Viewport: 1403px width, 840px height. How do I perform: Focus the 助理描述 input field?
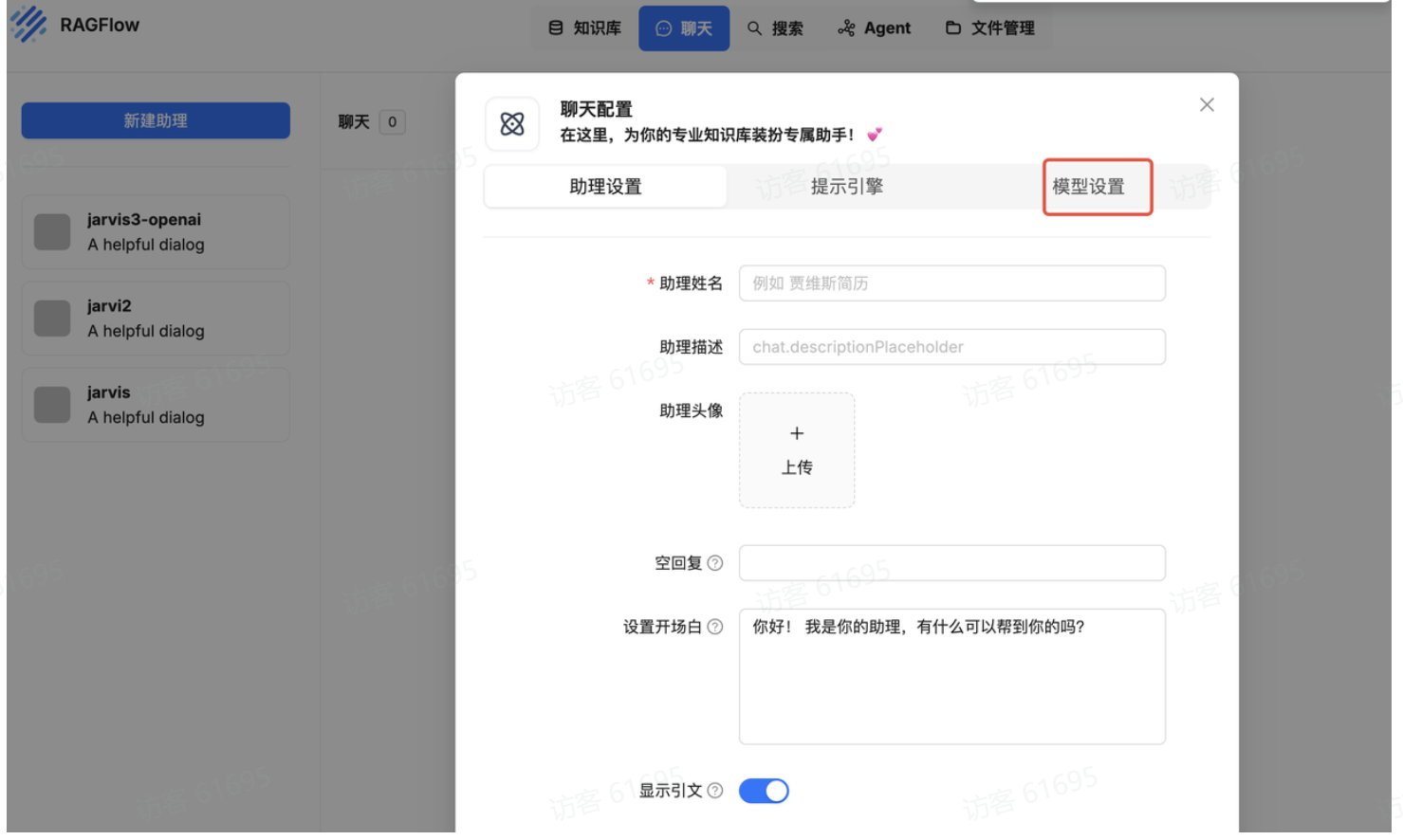(952, 347)
